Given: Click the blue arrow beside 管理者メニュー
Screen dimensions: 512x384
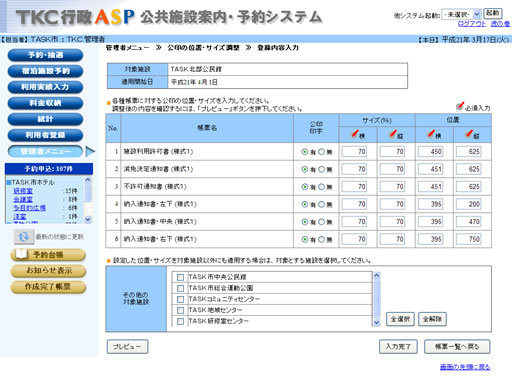Looking at the screenshot, I should (x=90, y=151).
